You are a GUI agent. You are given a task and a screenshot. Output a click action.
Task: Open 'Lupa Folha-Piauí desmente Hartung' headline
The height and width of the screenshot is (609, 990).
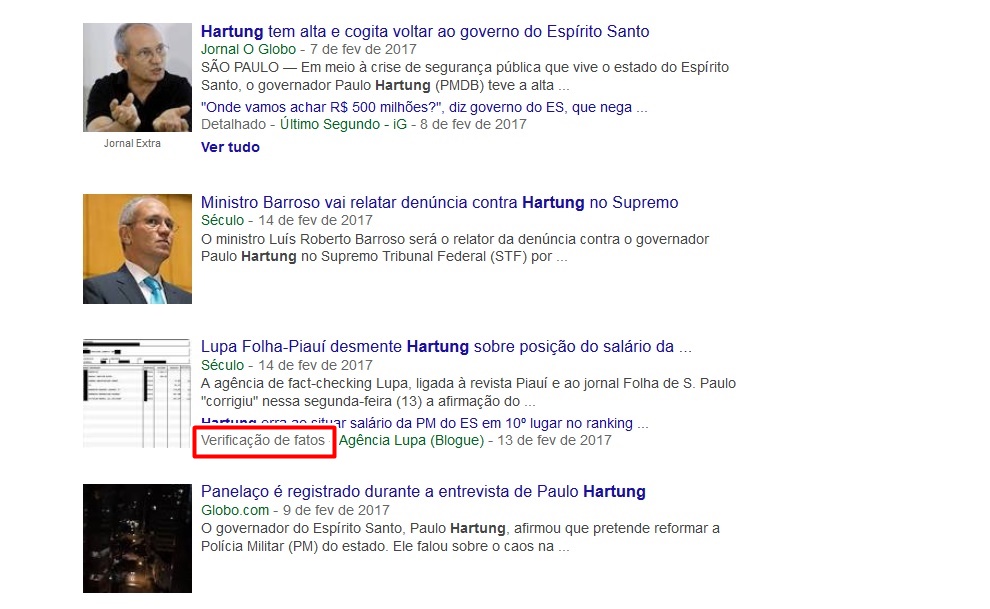[x=446, y=346]
